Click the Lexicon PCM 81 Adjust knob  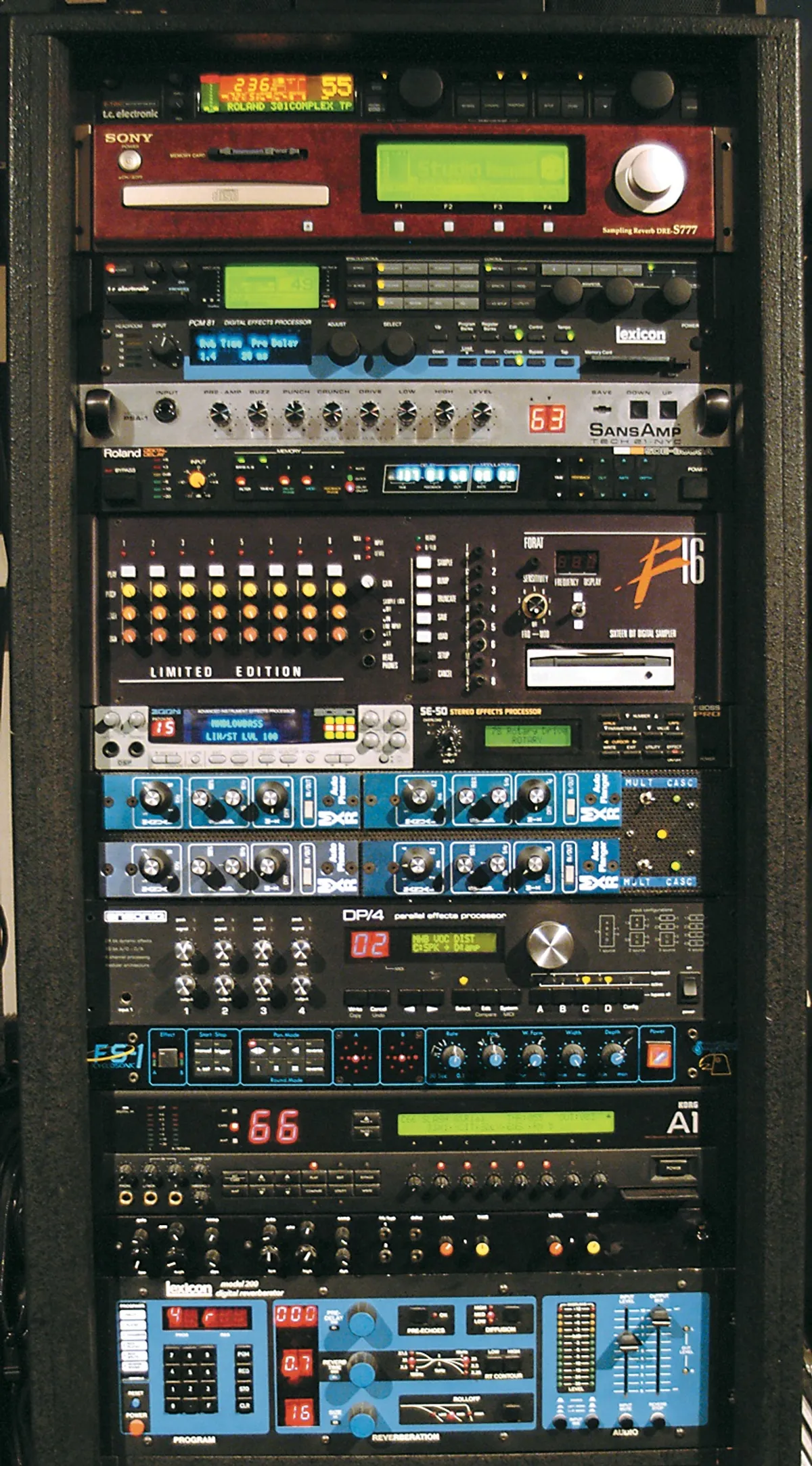(342, 349)
